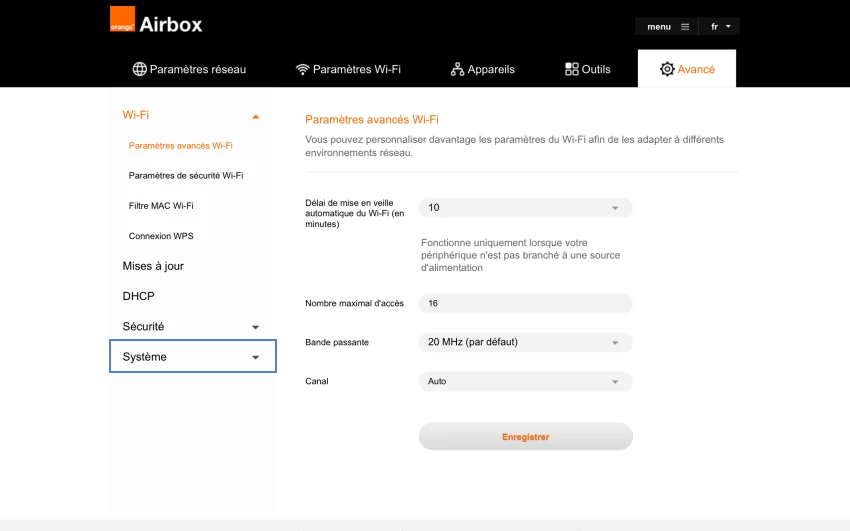This screenshot has height=531, width=850.
Task: Click the Vous pouvez personnaliser description text
Action: tap(514, 146)
